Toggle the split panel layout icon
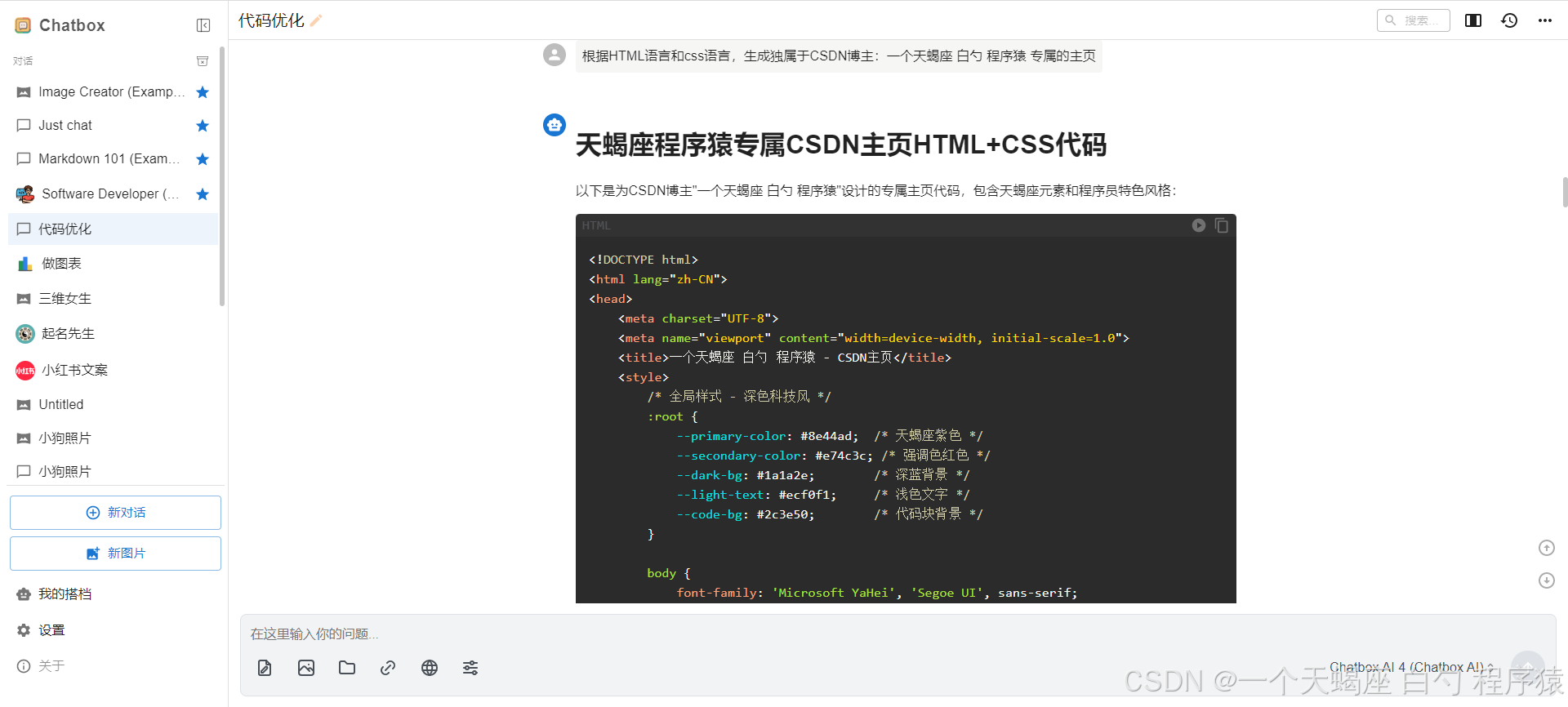The width and height of the screenshot is (1568, 707). pyautogui.click(x=1473, y=20)
